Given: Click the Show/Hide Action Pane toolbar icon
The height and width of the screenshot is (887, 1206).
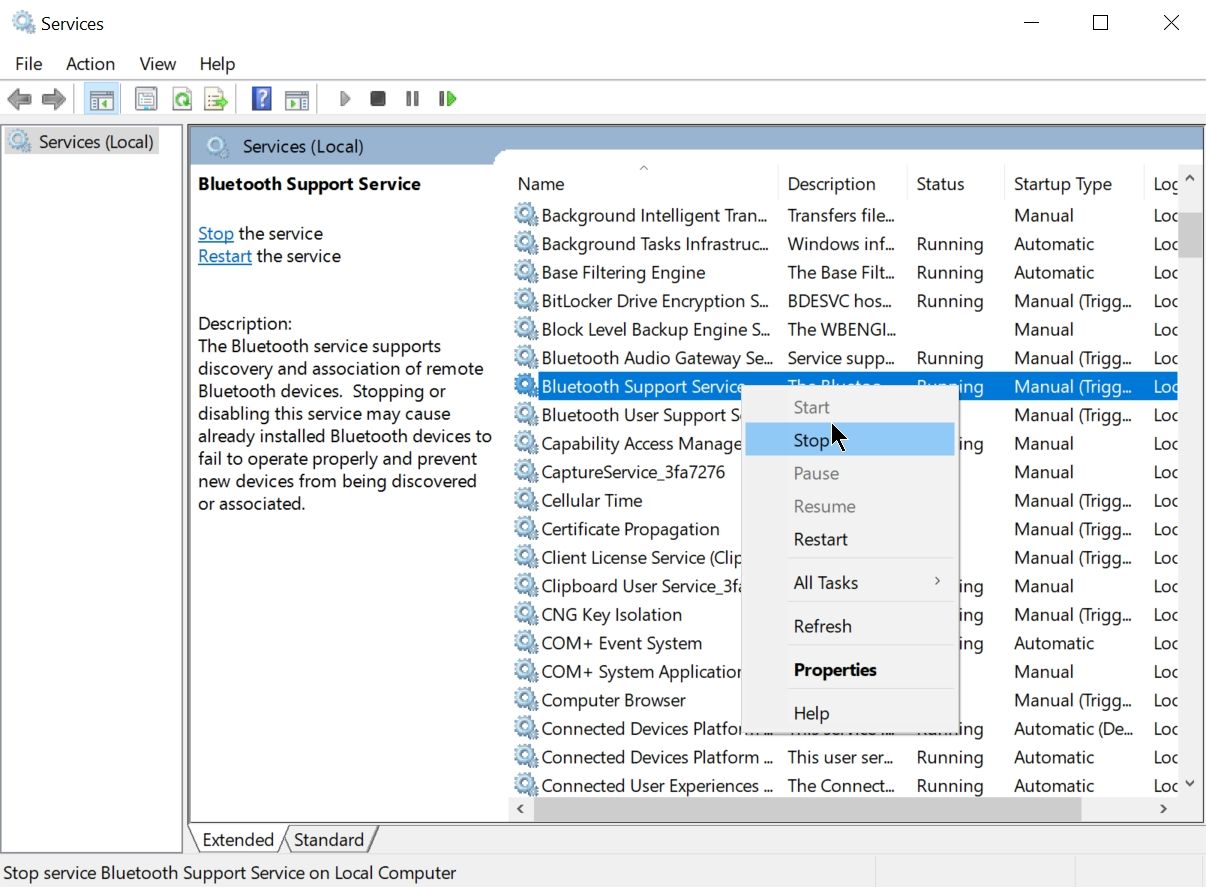Looking at the screenshot, I should (x=296, y=99).
